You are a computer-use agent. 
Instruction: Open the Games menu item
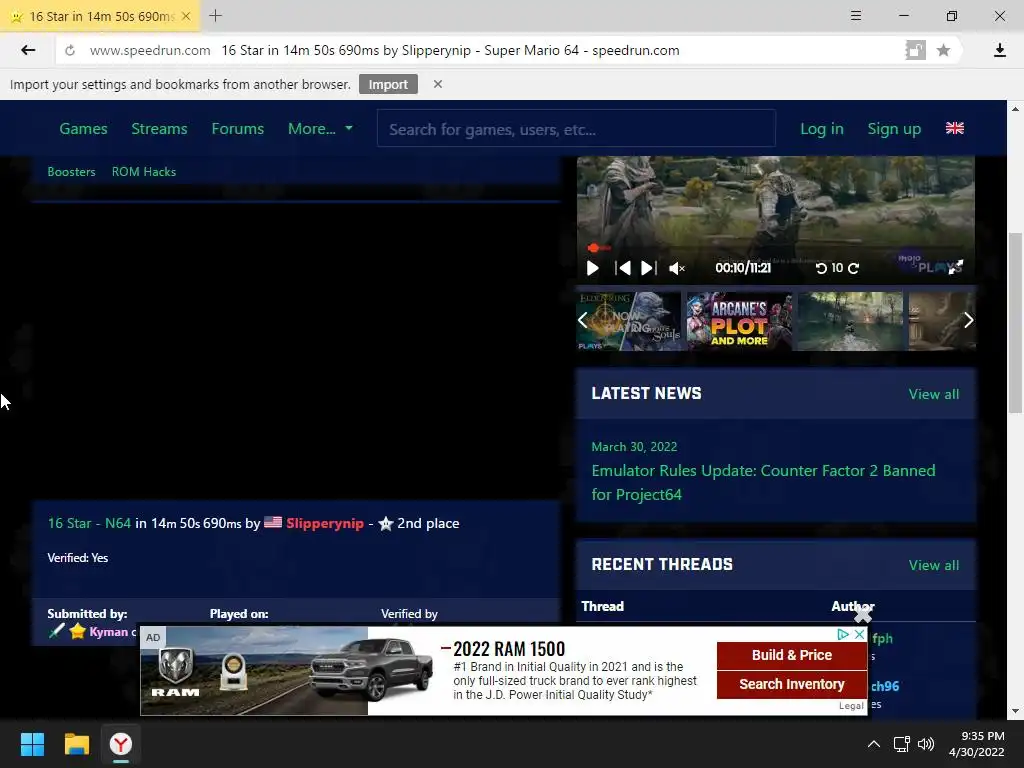click(x=83, y=129)
